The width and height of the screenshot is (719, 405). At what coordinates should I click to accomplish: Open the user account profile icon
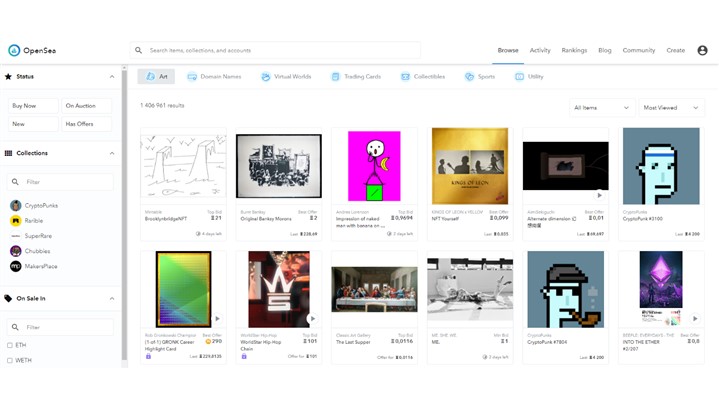(x=702, y=50)
